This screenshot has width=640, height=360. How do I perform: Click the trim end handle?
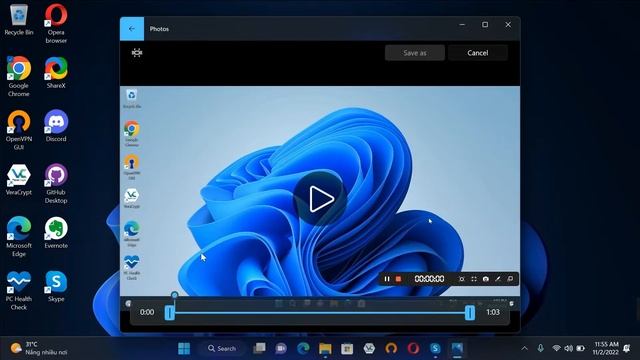coord(470,313)
